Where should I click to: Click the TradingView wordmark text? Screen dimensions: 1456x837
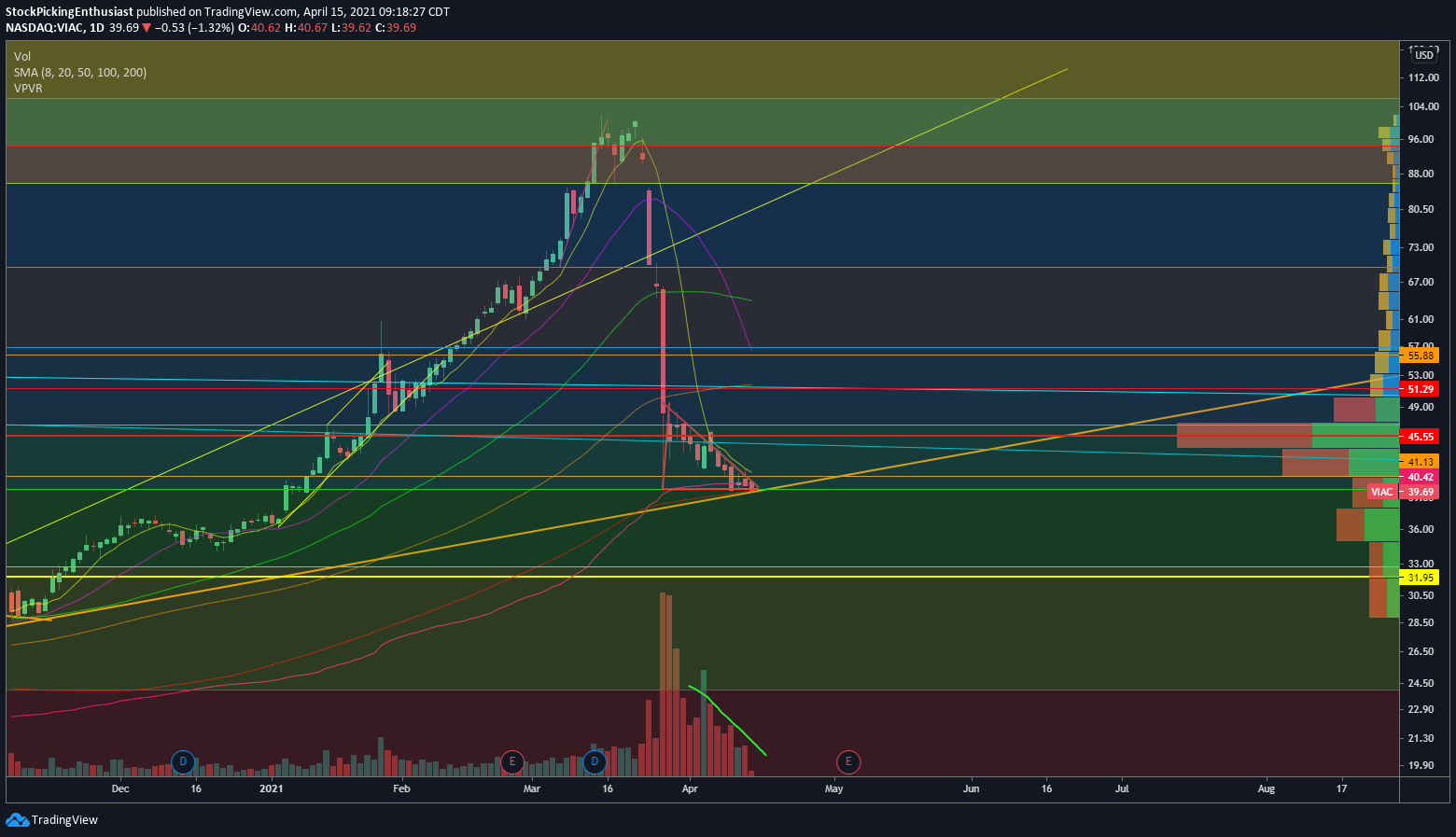point(64,820)
